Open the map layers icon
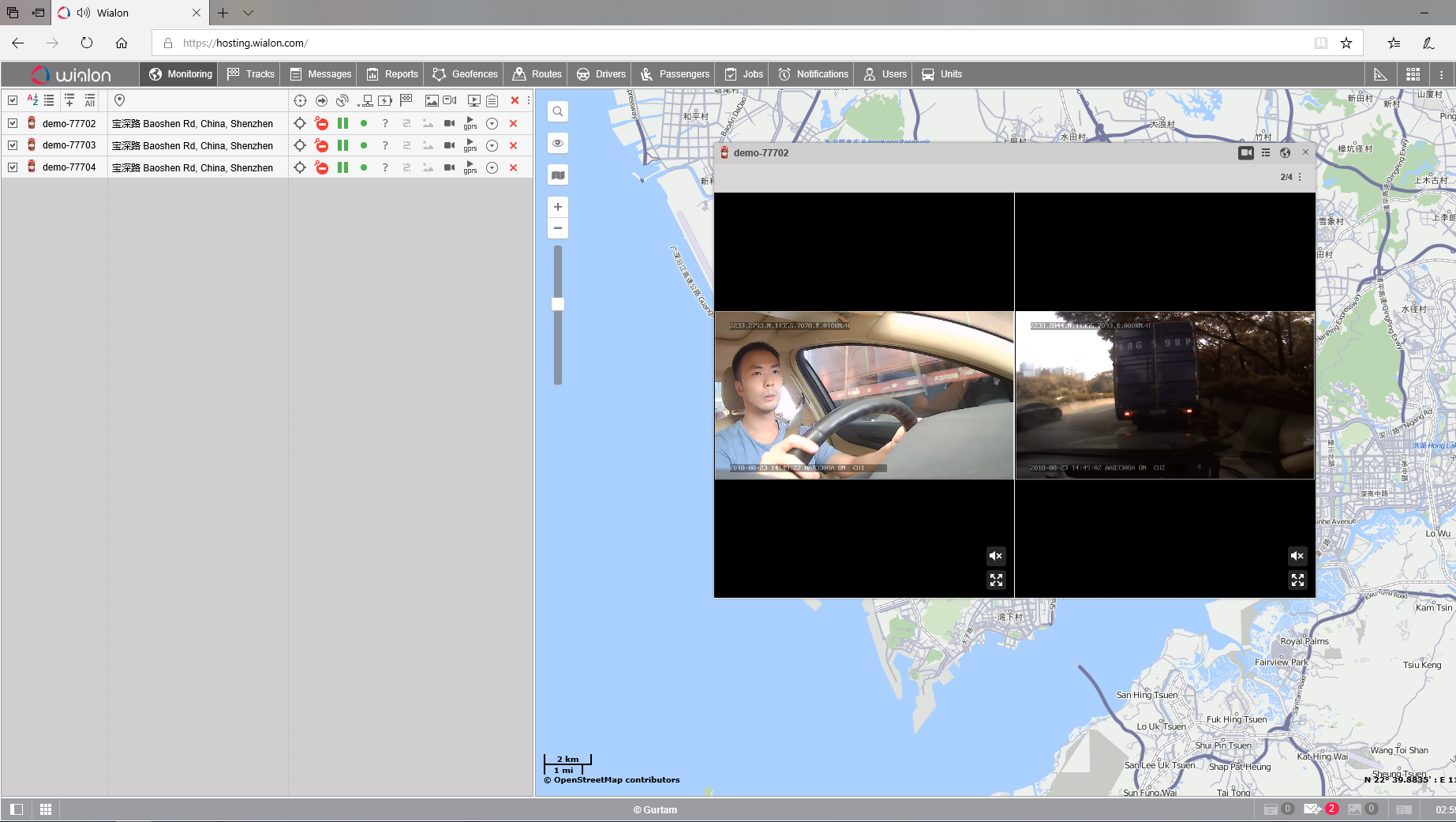This screenshot has width=1456, height=822. click(x=558, y=175)
